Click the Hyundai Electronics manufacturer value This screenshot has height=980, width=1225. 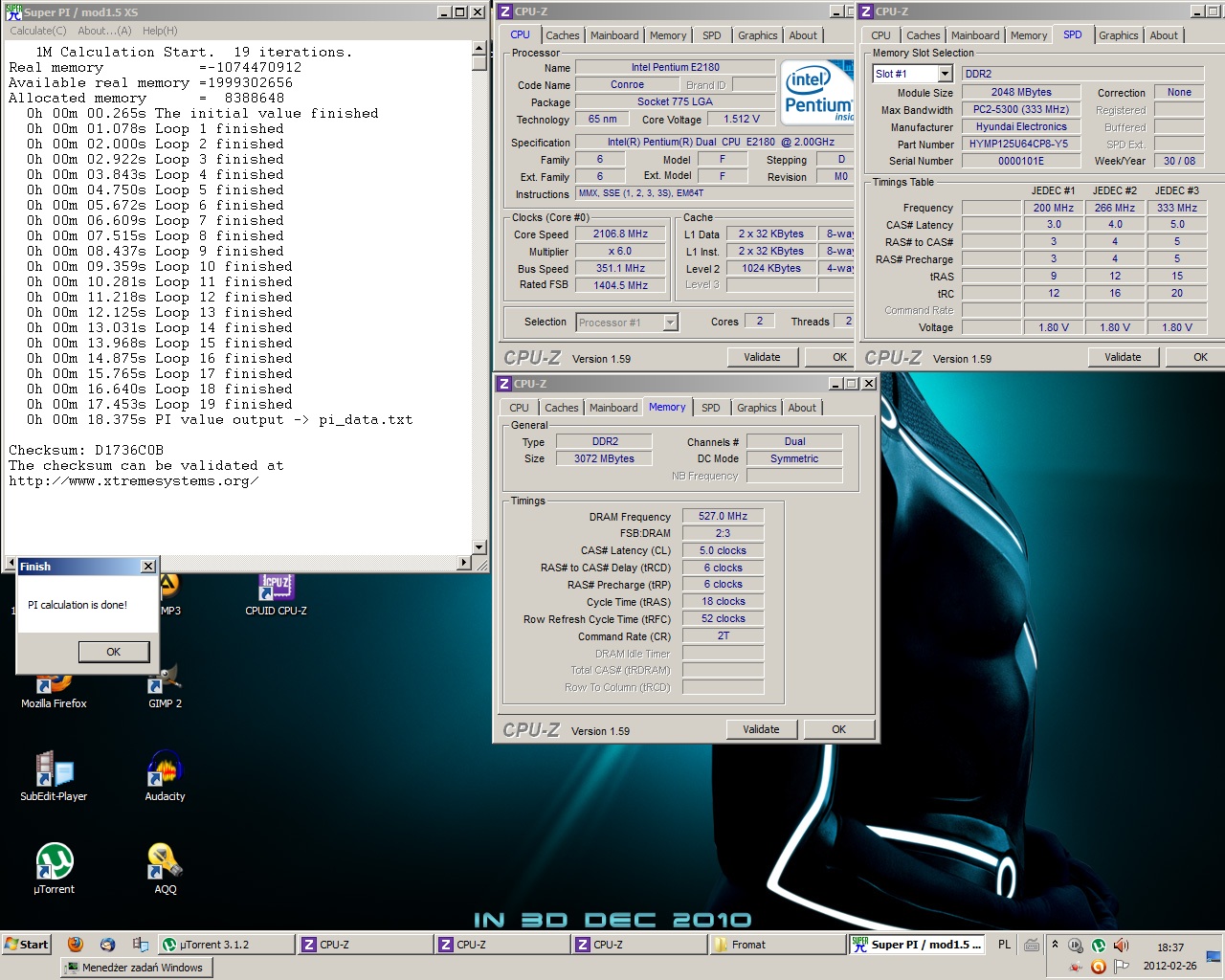[1021, 126]
